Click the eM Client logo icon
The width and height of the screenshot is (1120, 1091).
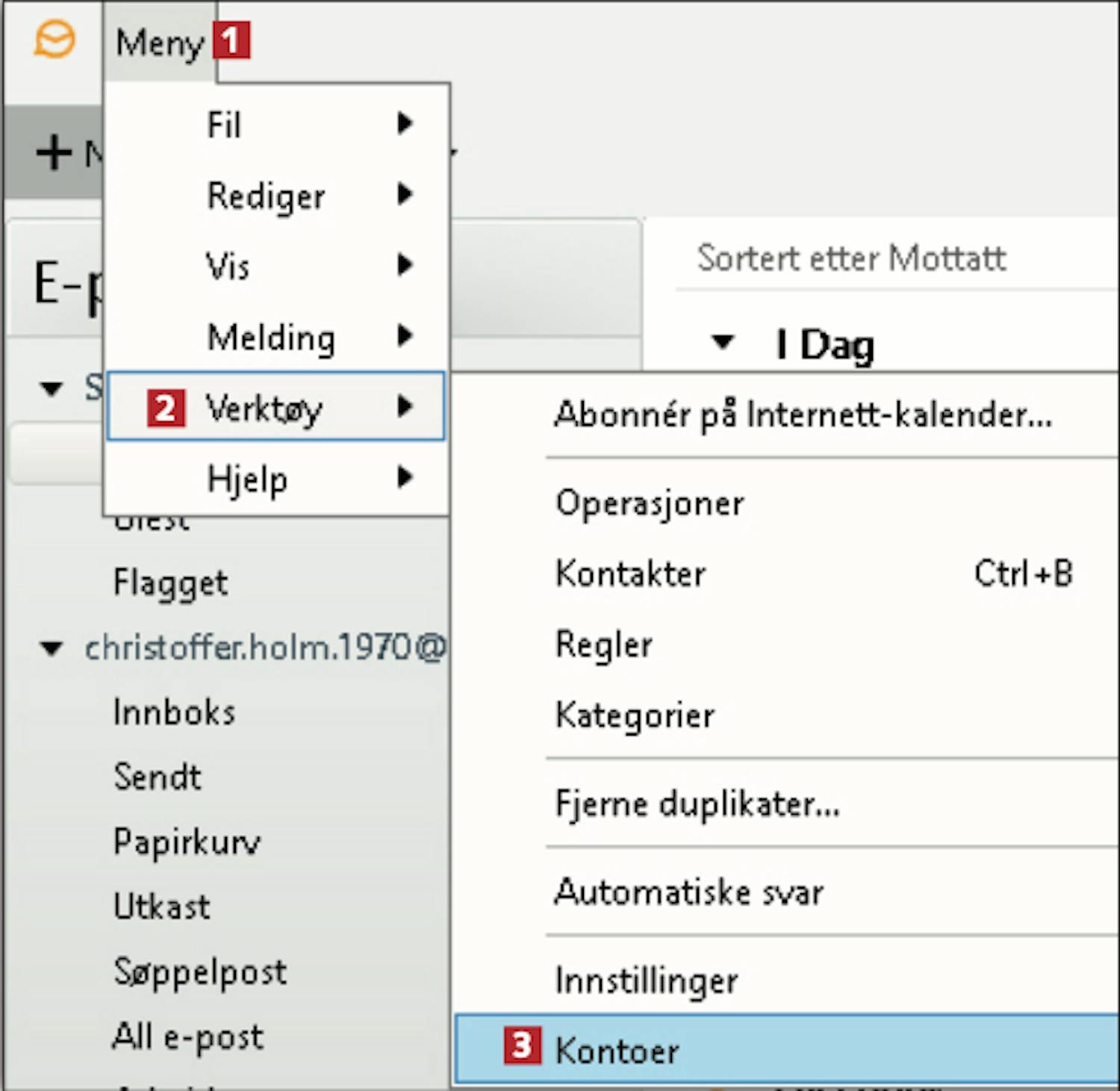point(54,40)
